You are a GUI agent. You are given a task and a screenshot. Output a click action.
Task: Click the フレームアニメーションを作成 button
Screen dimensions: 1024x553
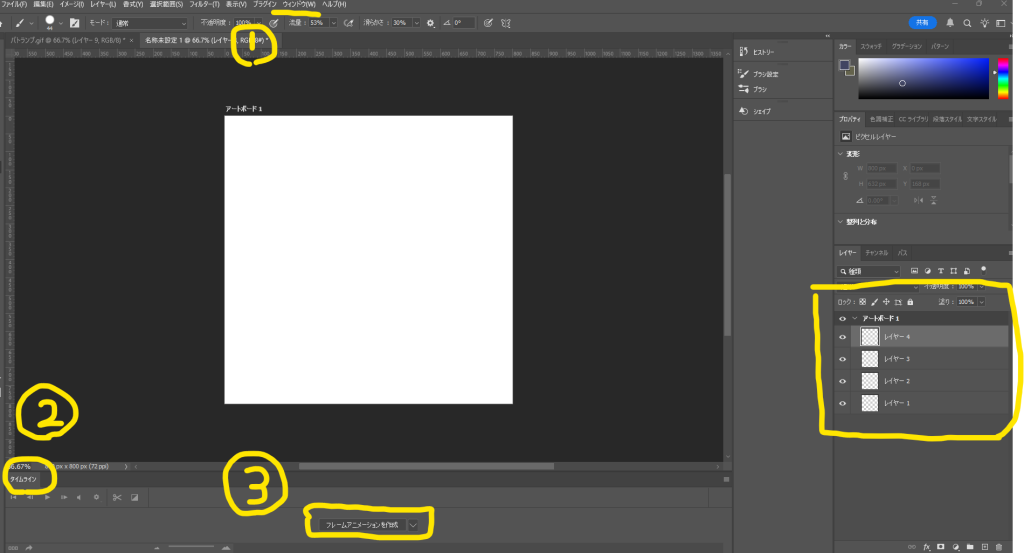pos(362,525)
